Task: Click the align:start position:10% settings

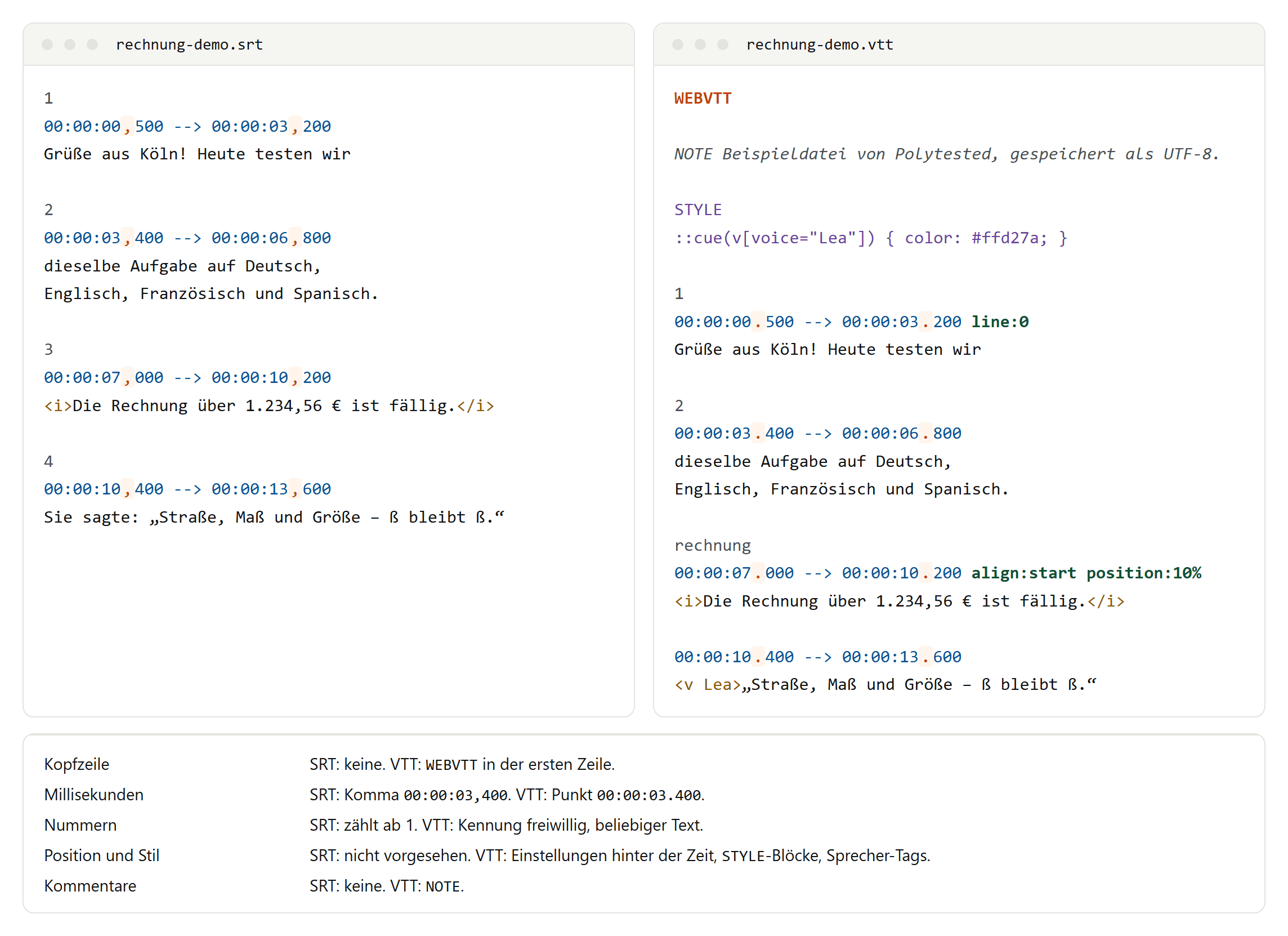Action: click(1086, 573)
